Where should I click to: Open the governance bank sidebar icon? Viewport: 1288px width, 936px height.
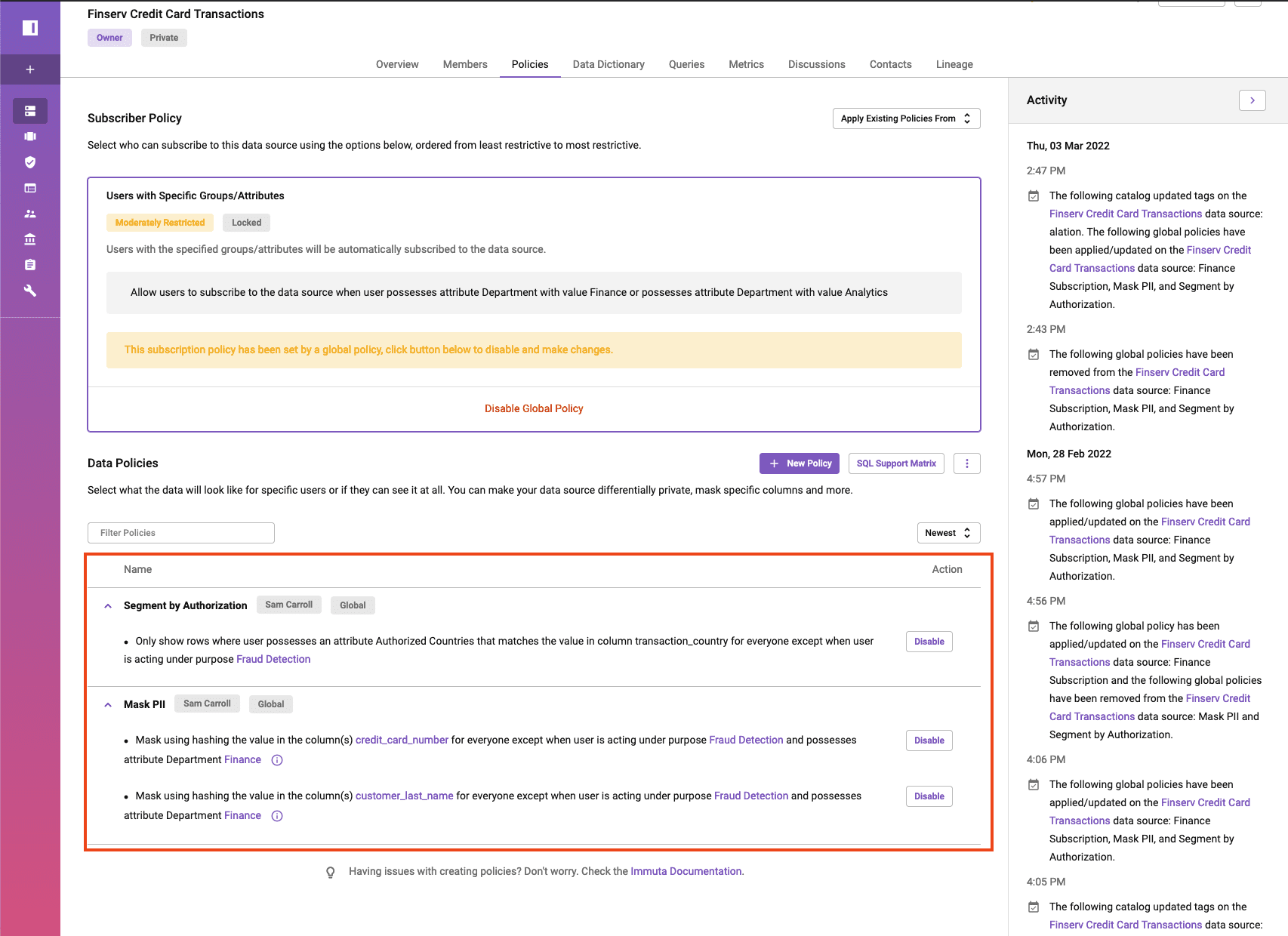coord(30,239)
